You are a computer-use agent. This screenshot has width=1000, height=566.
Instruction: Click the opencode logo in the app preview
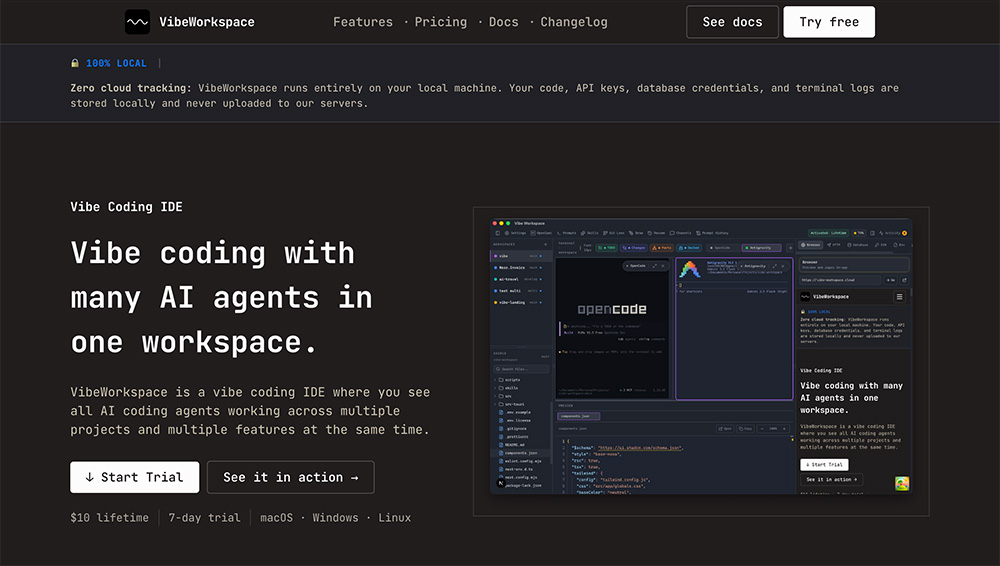coord(612,309)
